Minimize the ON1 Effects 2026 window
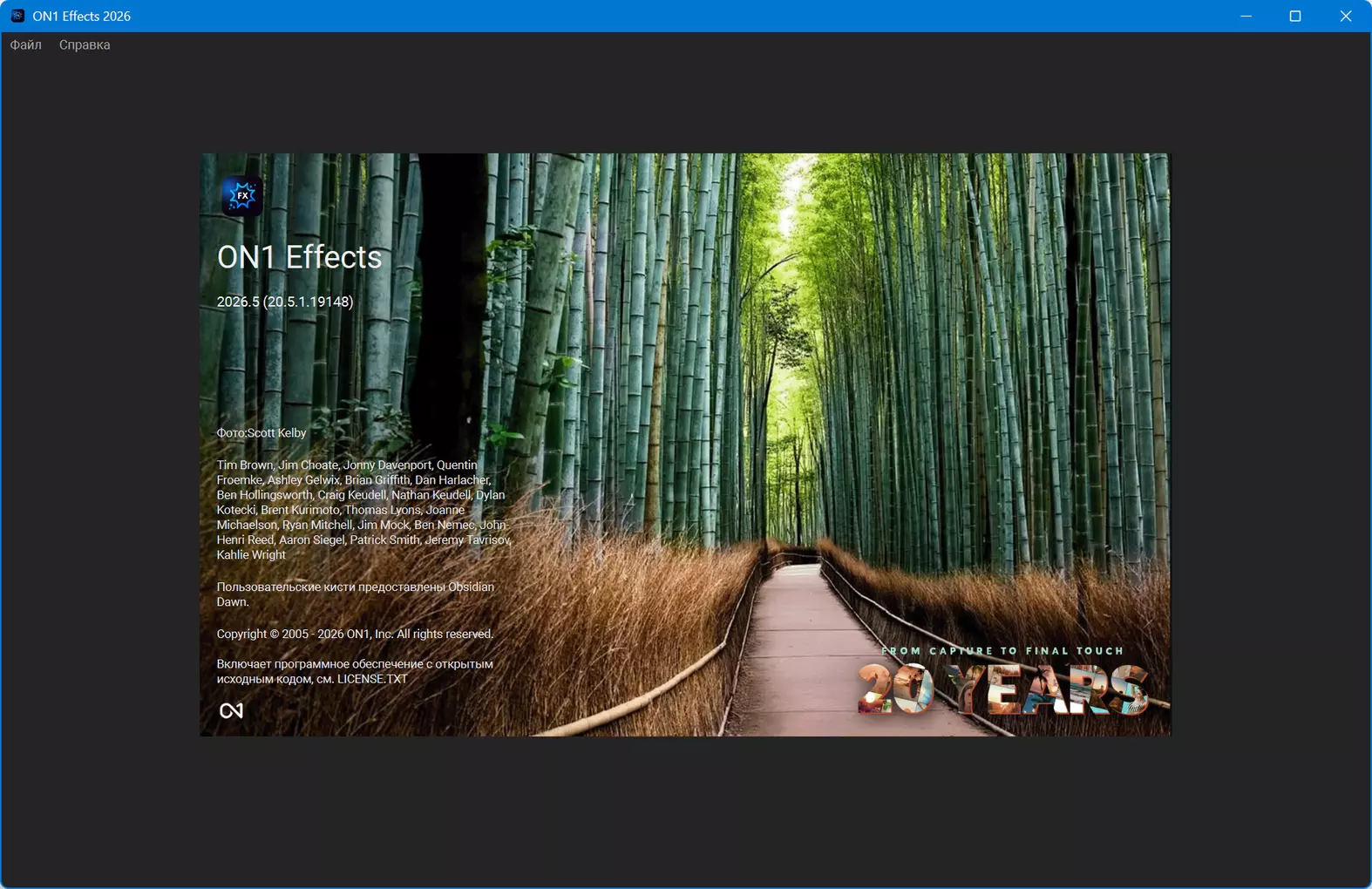1372x889 pixels. pos(1246,16)
